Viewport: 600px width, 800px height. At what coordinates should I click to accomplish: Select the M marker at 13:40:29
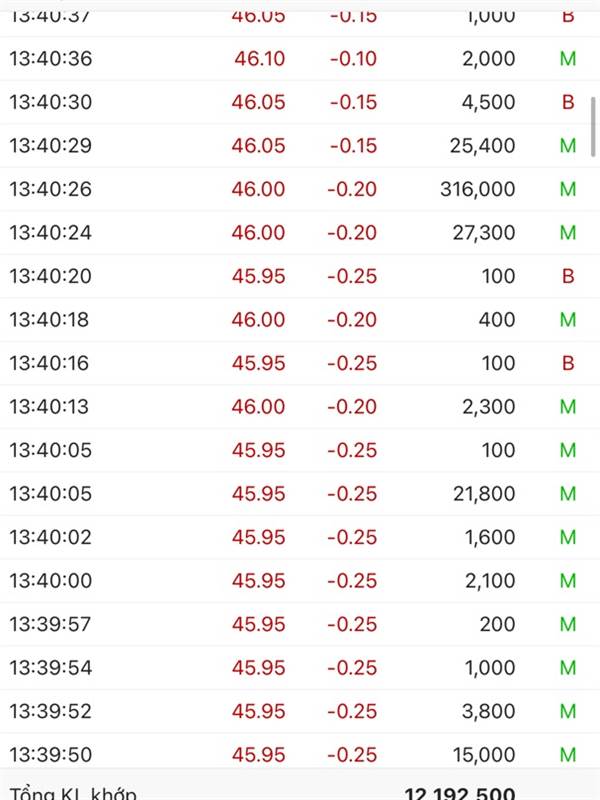568,145
